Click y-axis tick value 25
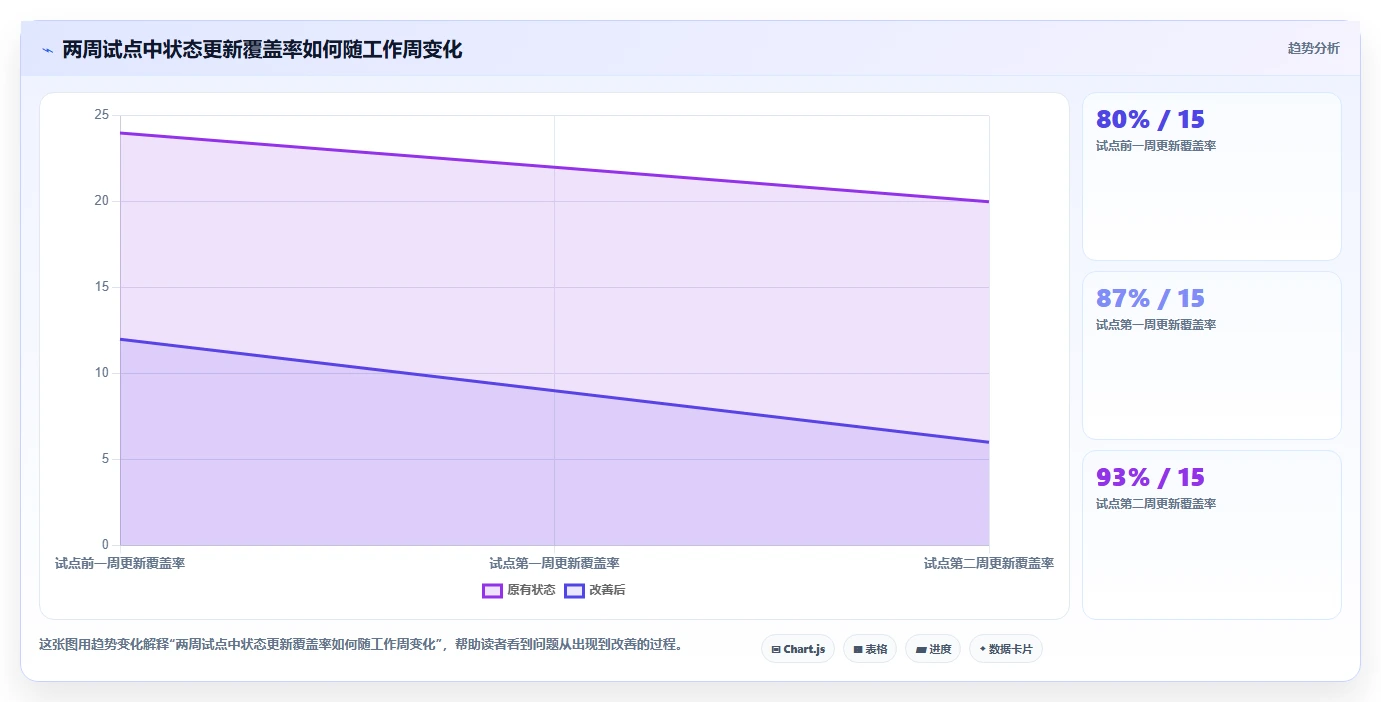 tap(101, 115)
